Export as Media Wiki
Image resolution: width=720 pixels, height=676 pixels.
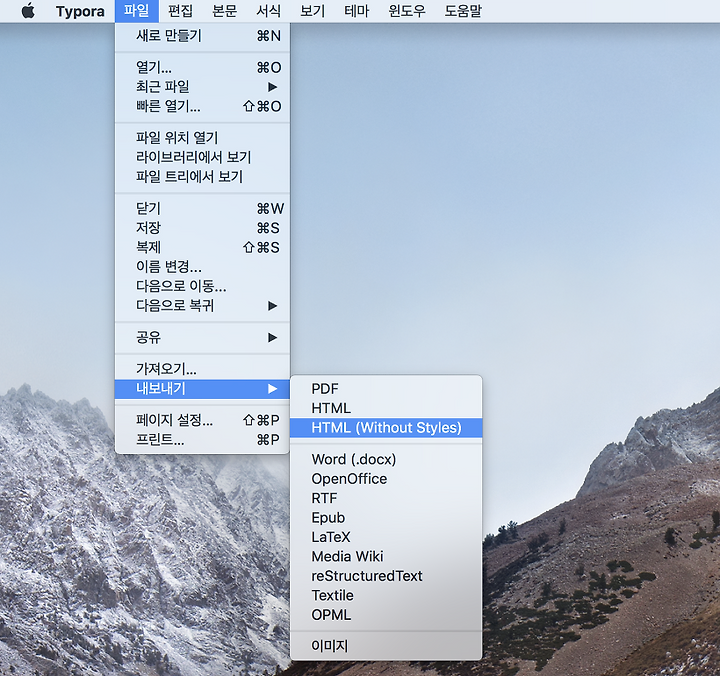pos(386,556)
